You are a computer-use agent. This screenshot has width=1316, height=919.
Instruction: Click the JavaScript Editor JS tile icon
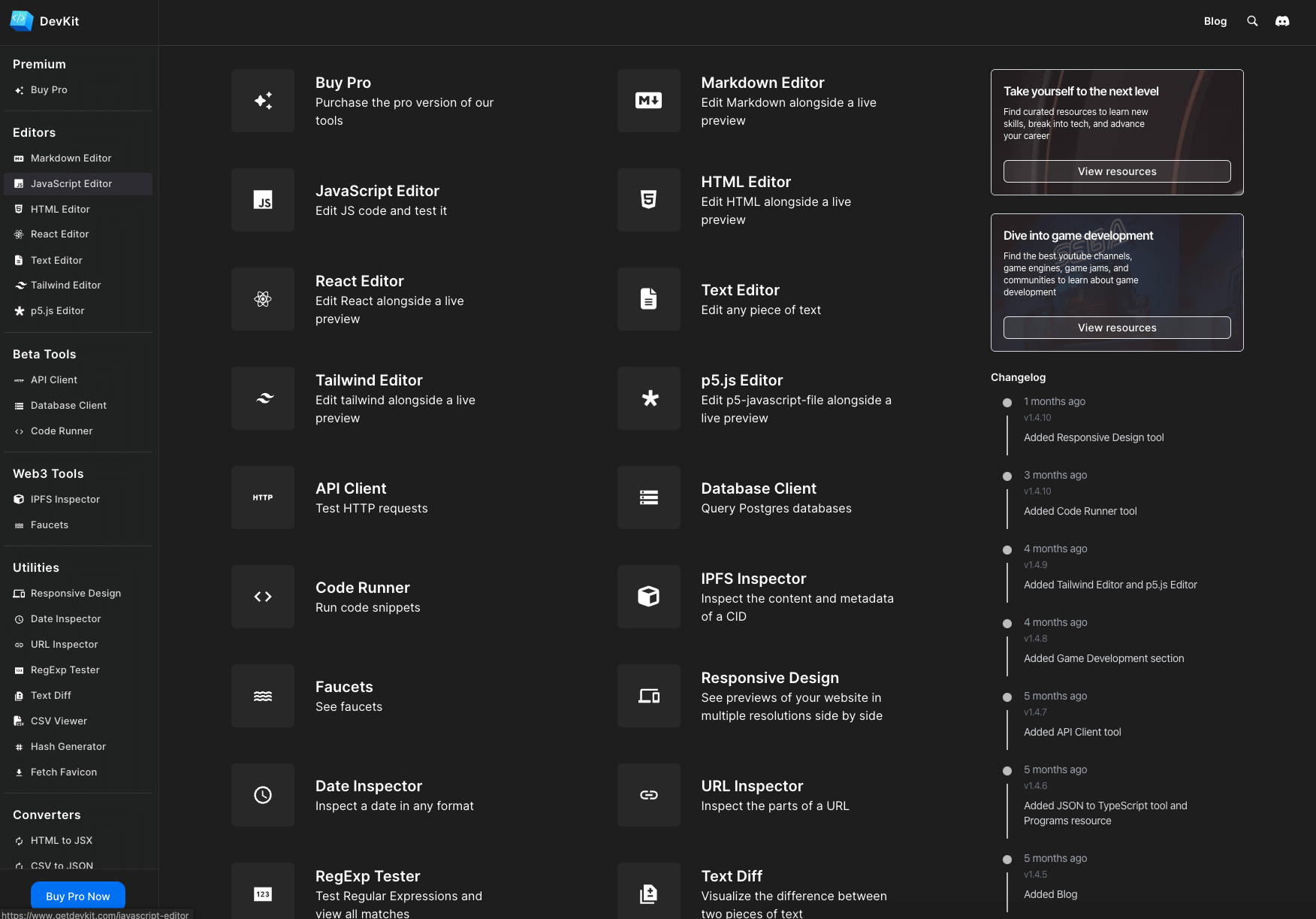[263, 200]
